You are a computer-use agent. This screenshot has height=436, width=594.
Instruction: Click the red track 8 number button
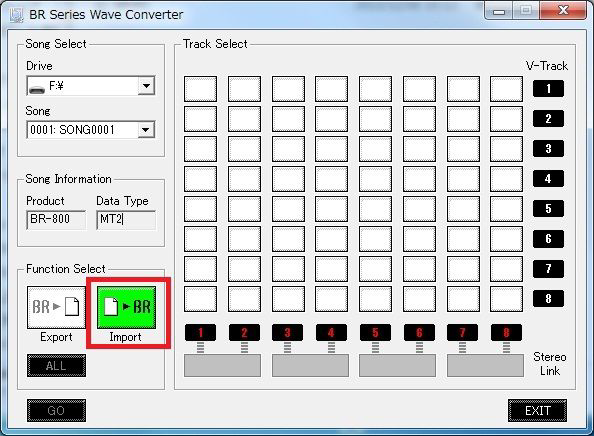[506, 333]
